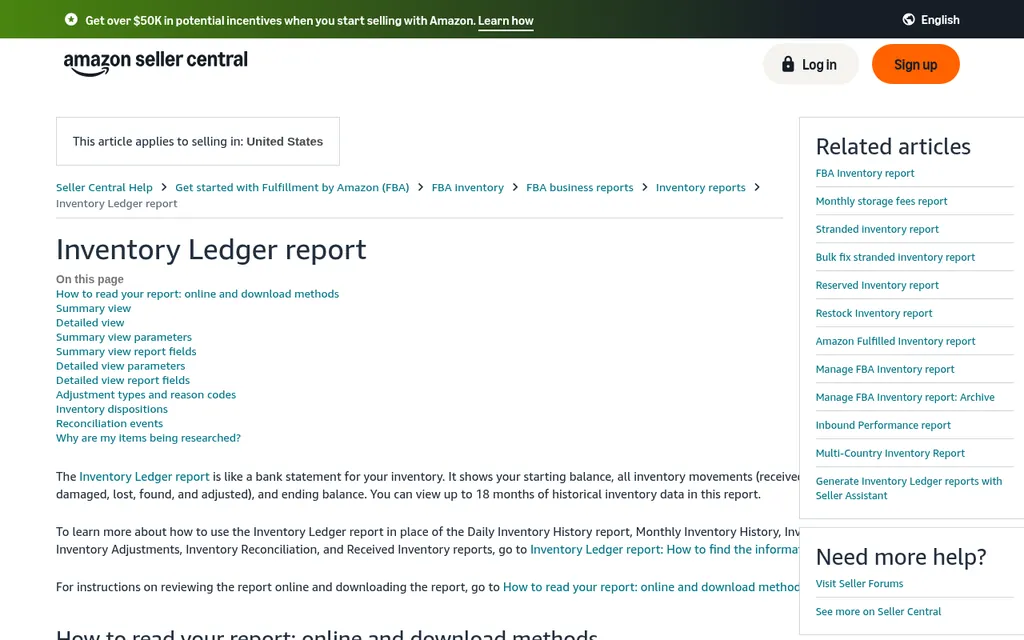
Task: Jump to Reconciliation events section
Action: pos(110,423)
